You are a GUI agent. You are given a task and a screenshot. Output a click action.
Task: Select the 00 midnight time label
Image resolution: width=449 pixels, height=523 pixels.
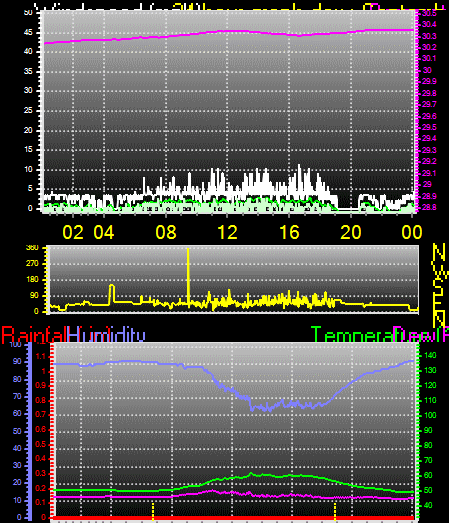[x=412, y=232]
